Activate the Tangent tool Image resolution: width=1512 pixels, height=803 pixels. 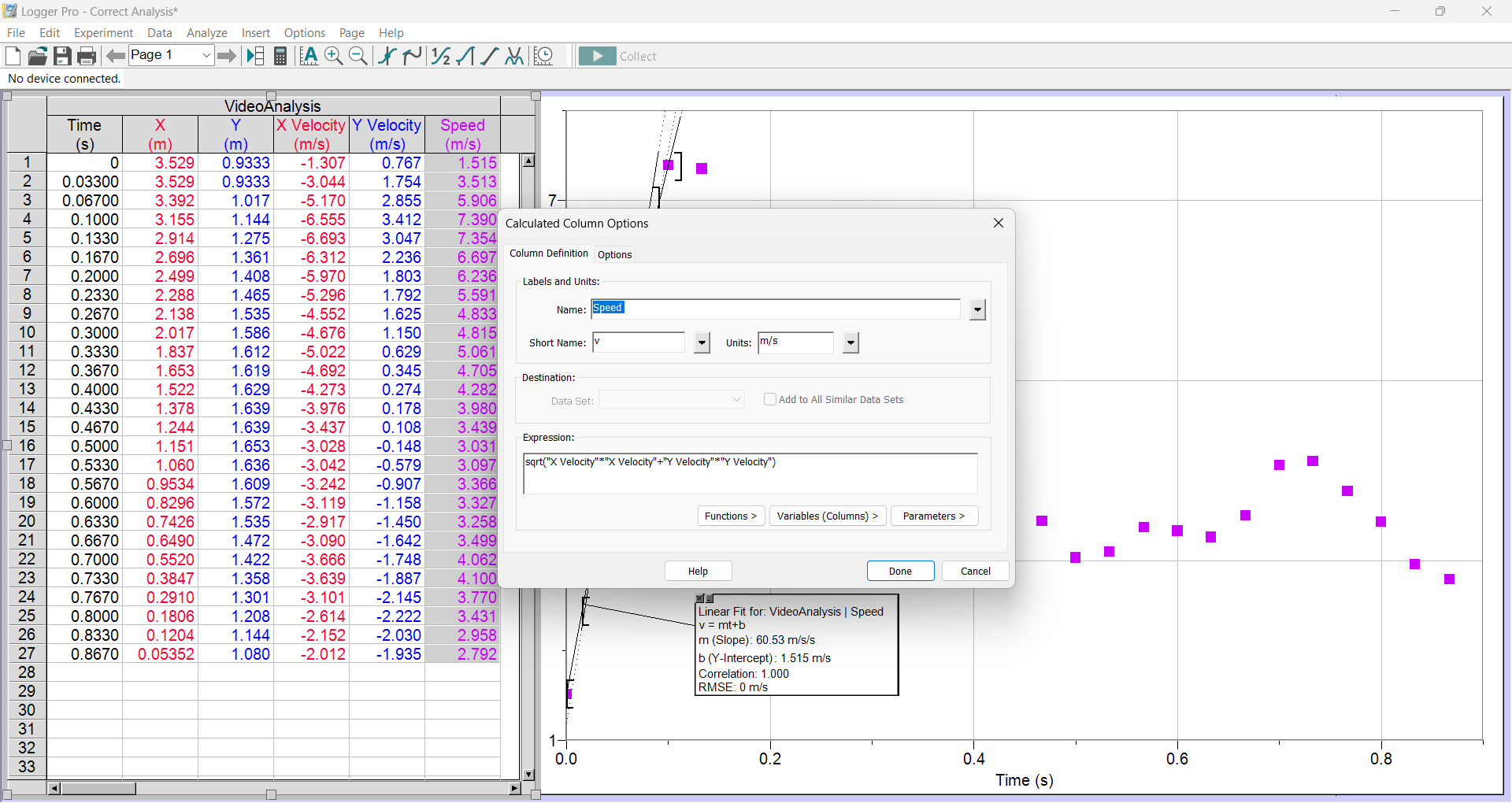(x=412, y=56)
